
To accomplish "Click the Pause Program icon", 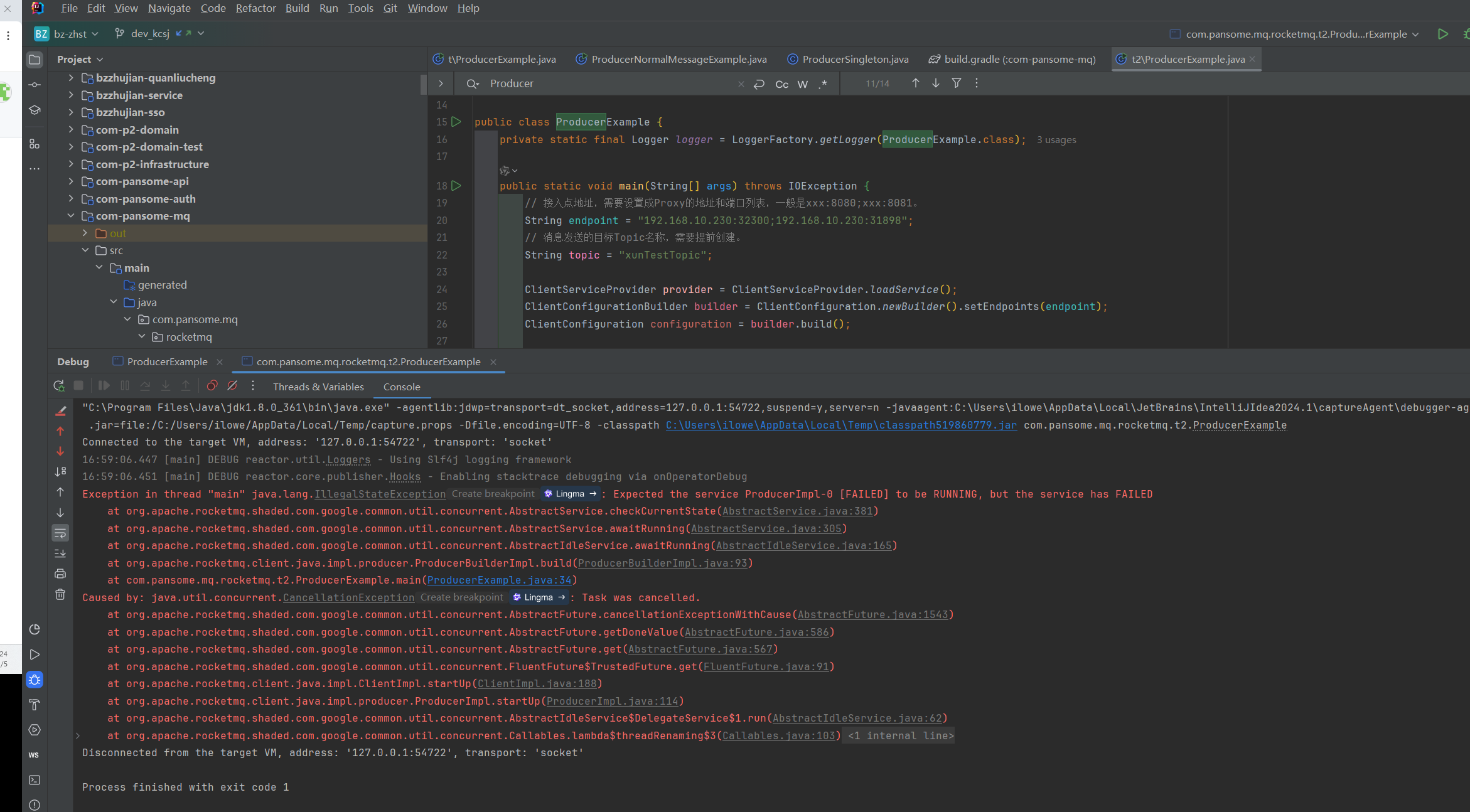I will pyautogui.click(x=125, y=386).
